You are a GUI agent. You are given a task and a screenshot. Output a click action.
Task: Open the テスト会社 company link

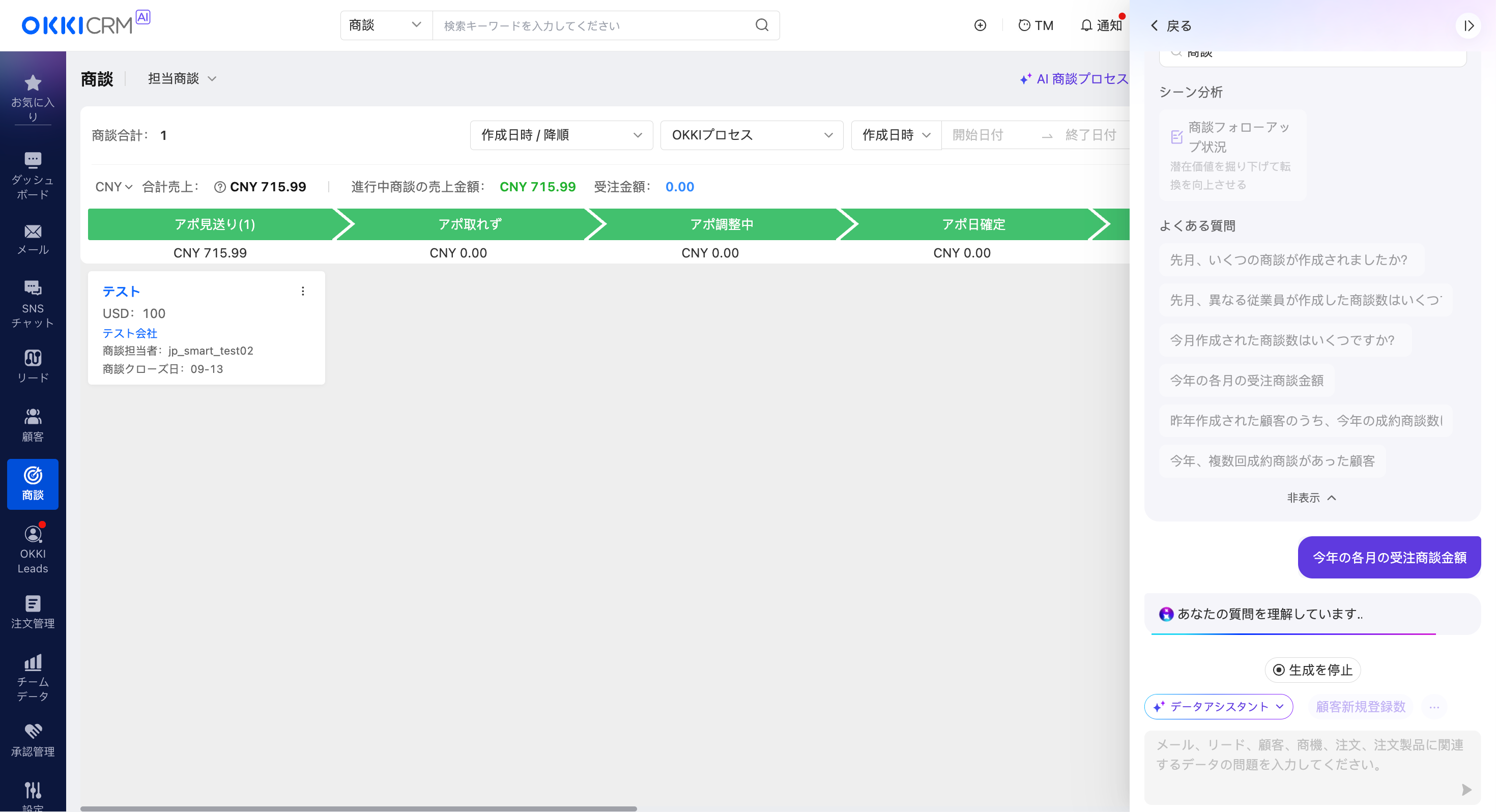[130, 333]
